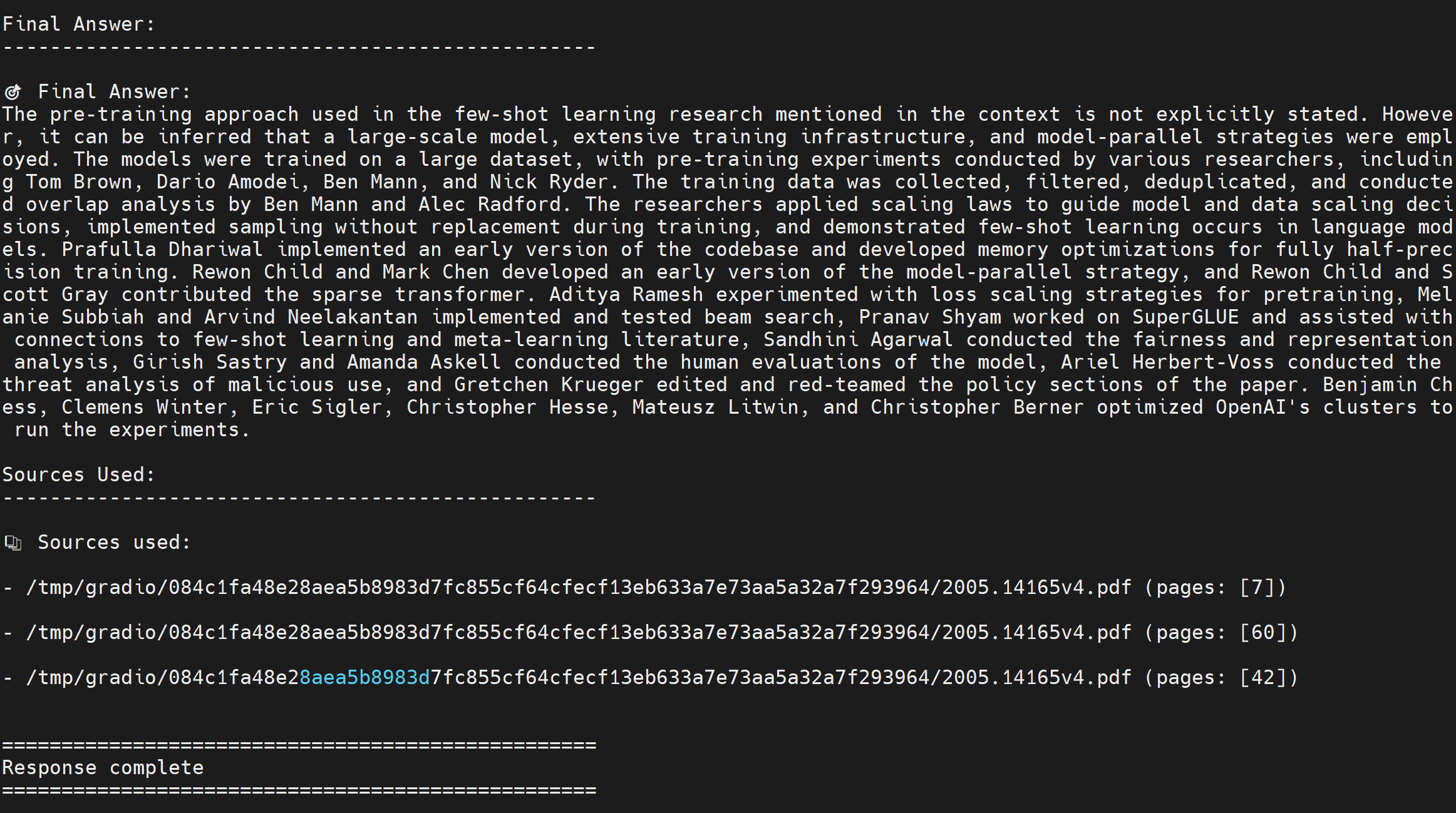Open the source path listing pages [7]

(x=577, y=588)
